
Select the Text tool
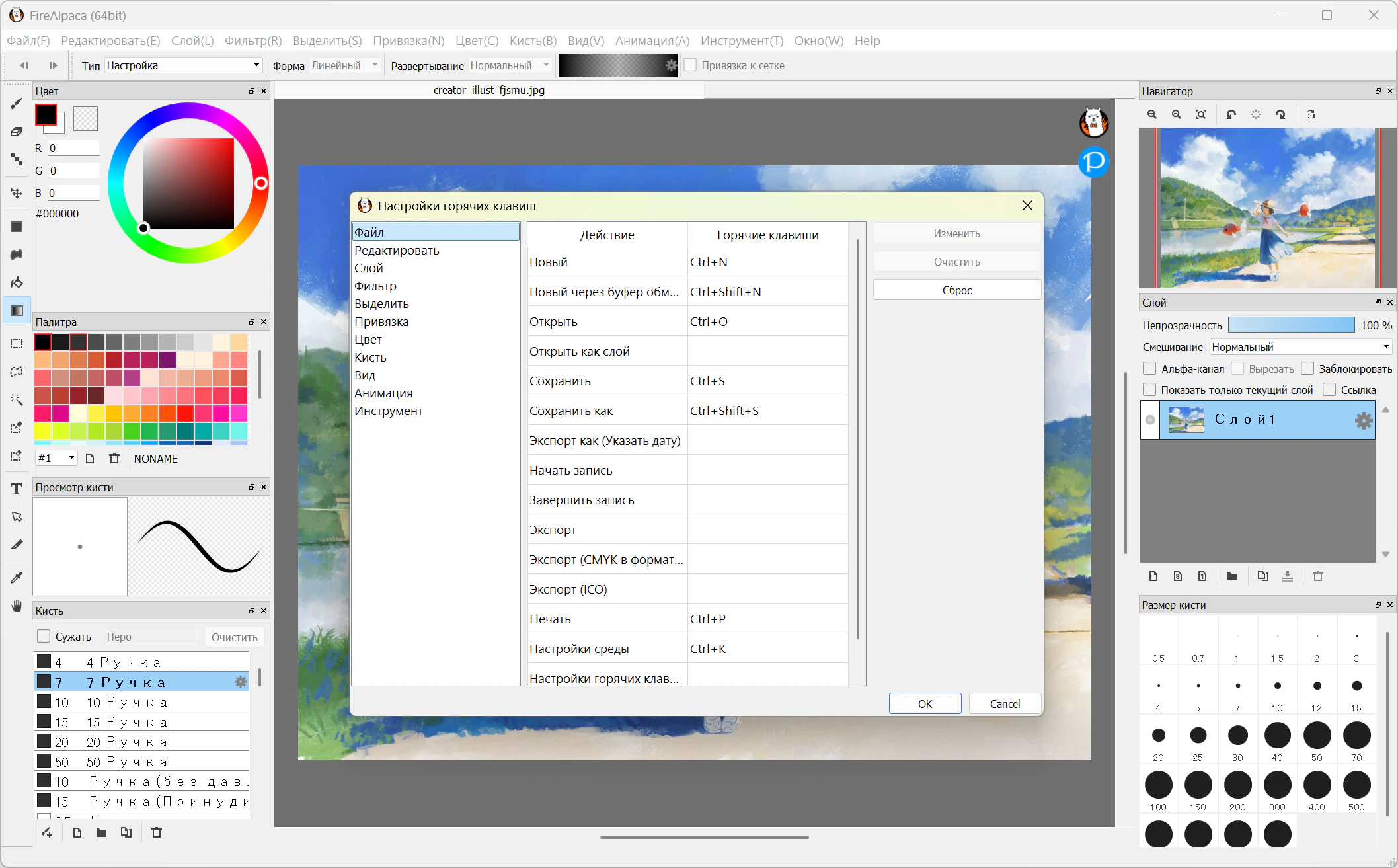pos(17,489)
